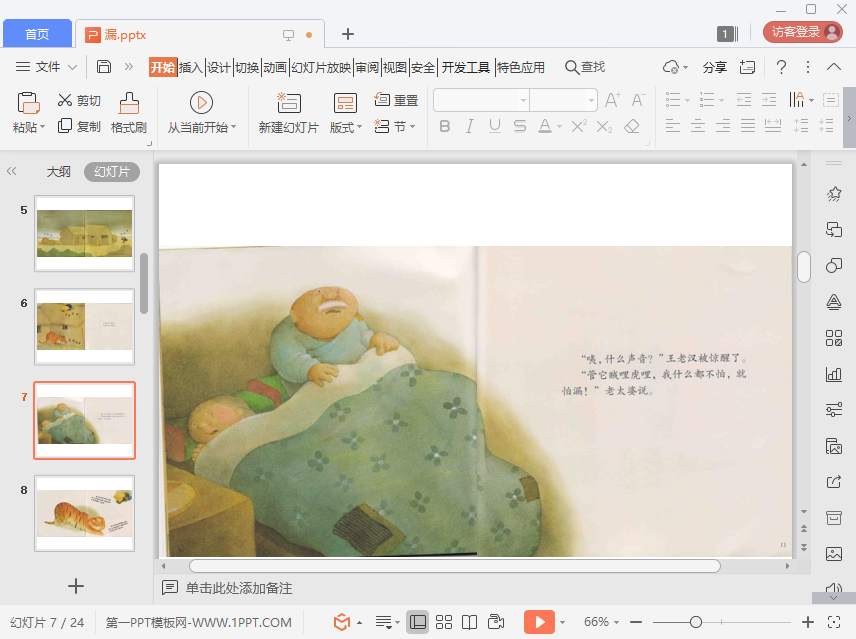Open the 插入 ribbon tab
856x639 pixels.
click(x=191, y=67)
